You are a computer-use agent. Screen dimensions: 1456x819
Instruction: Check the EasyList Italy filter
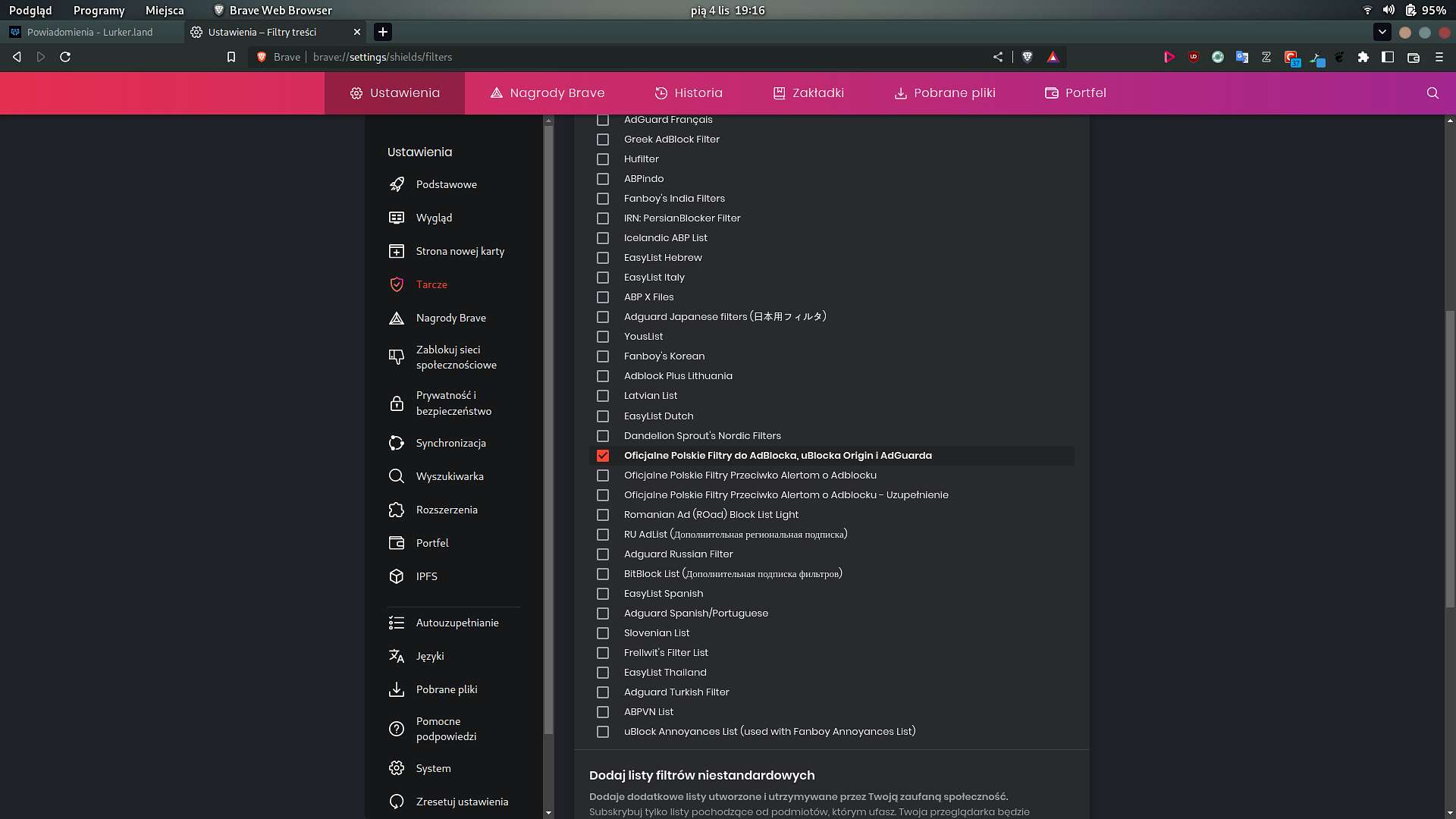point(603,278)
